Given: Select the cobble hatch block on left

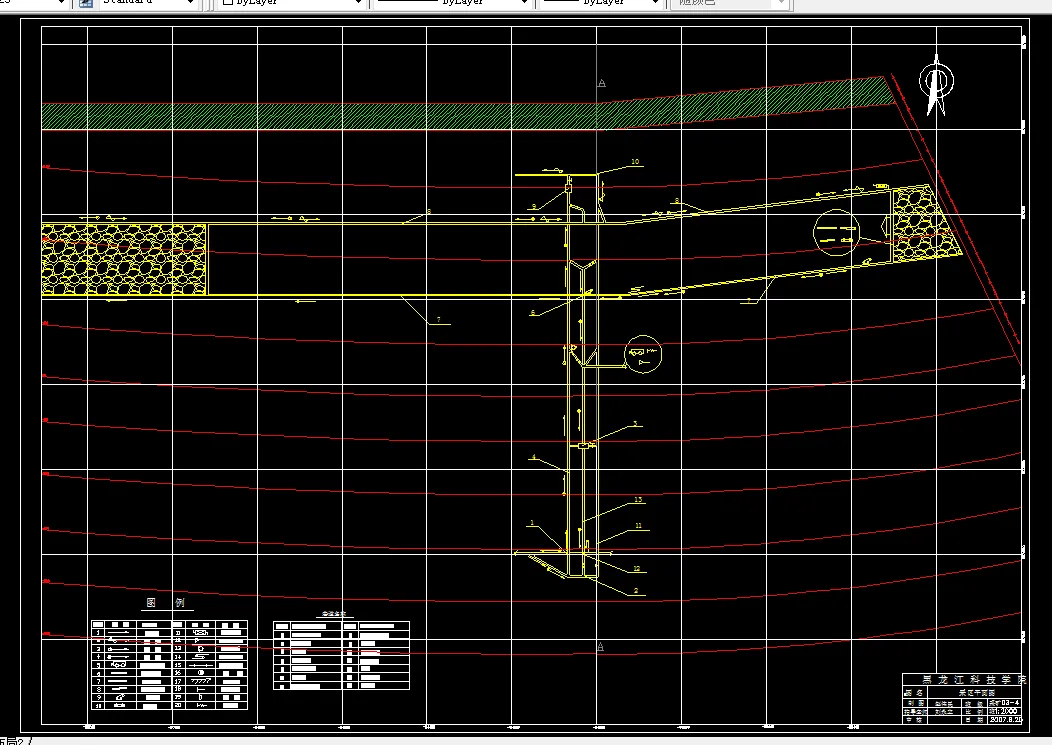Looking at the screenshot, I should (x=124, y=260).
